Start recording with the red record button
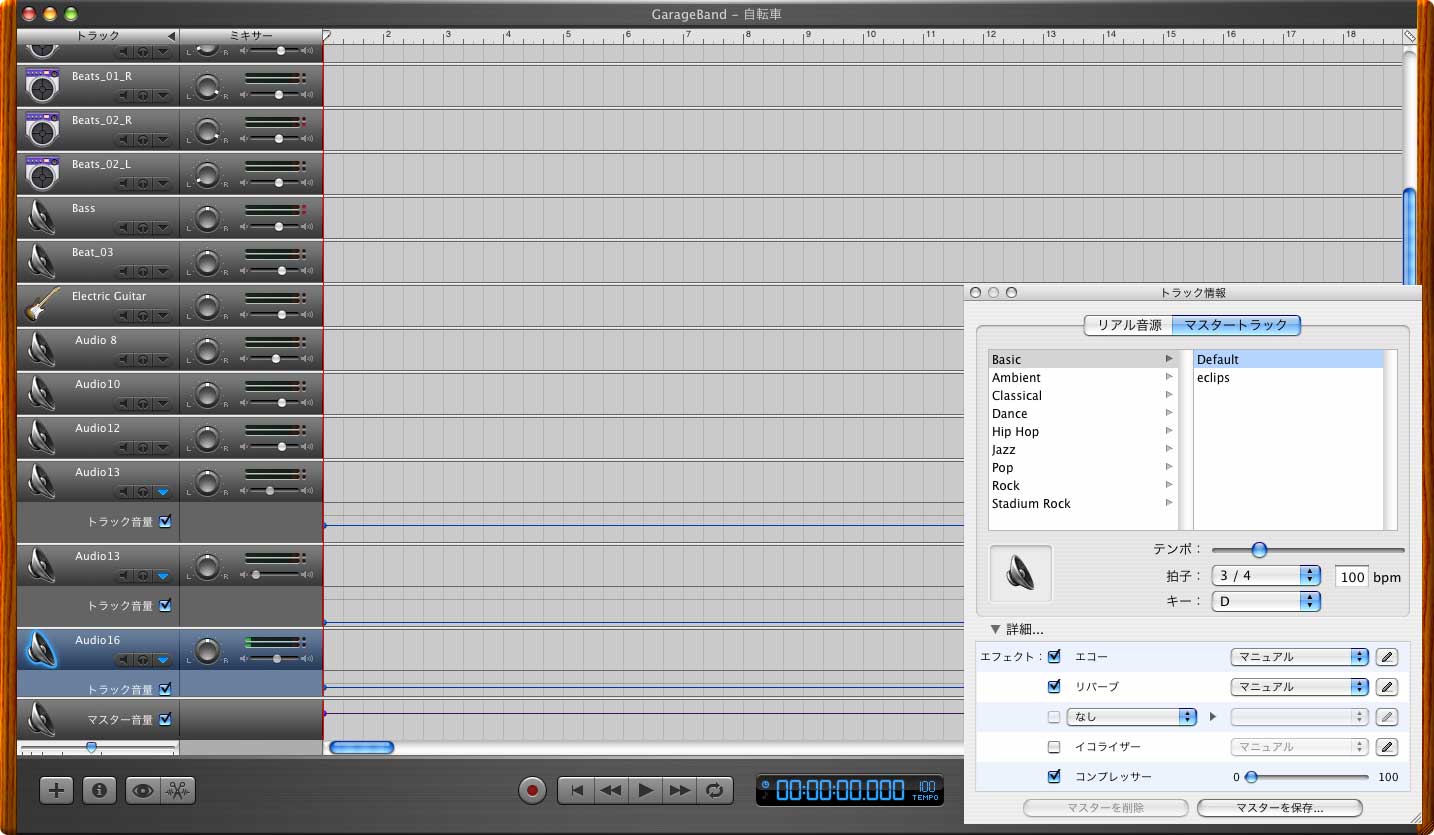The height and width of the screenshot is (835, 1434). [x=532, y=790]
